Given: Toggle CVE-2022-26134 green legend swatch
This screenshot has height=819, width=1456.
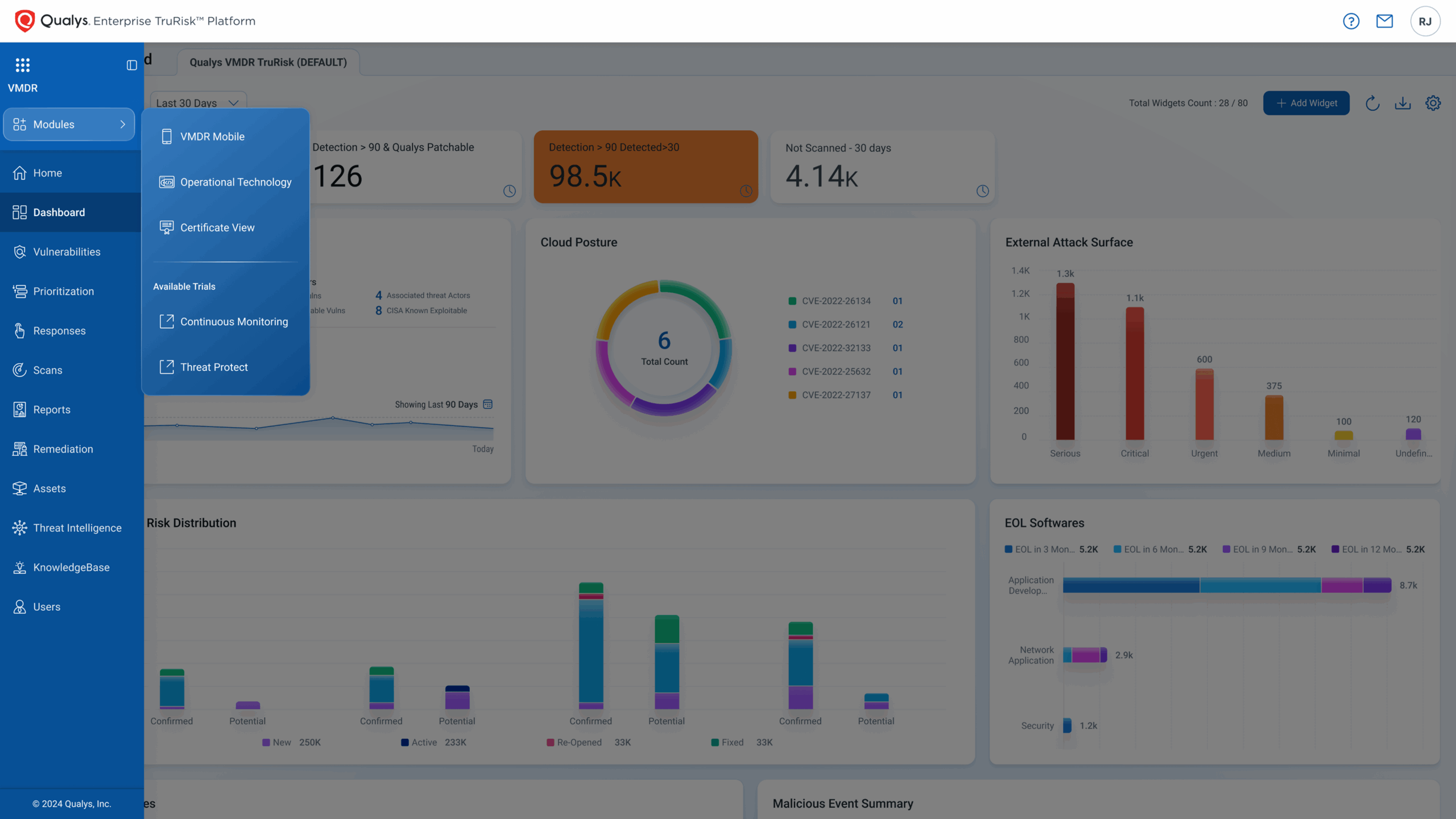Looking at the screenshot, I should (x=792, y=301).
